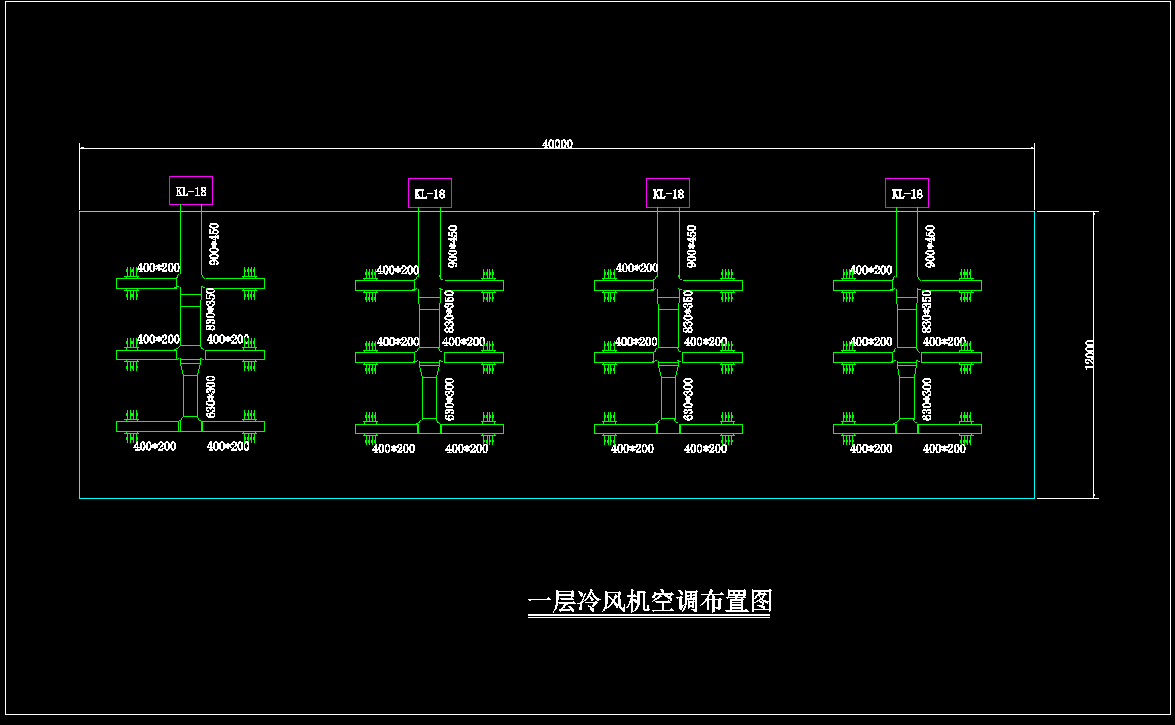
Task: Click the 12000 vertical dimension text
Action: tap(1090, 355)
